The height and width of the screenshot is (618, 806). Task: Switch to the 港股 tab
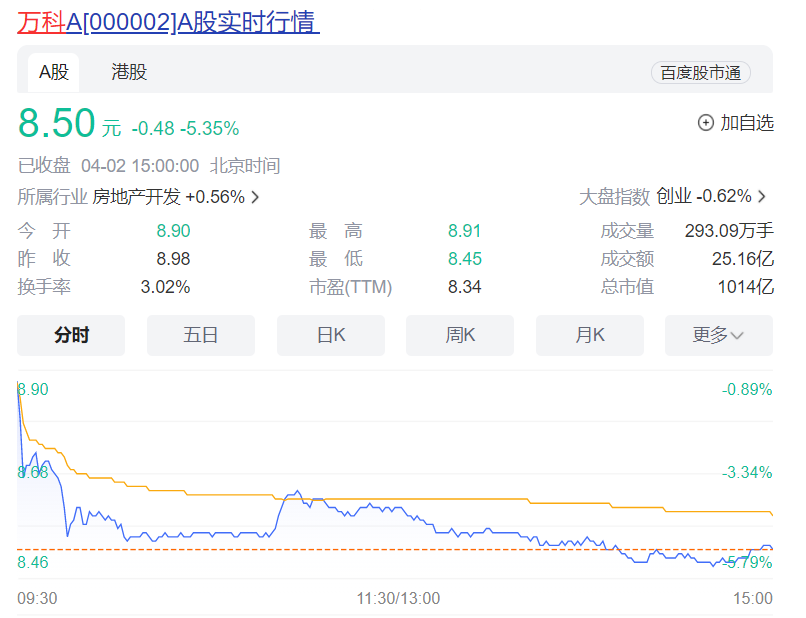(x=129, y=72)
